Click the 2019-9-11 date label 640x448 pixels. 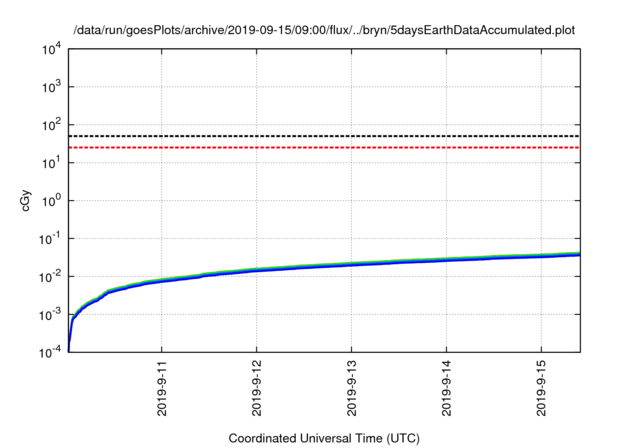(x=162, y=388)
